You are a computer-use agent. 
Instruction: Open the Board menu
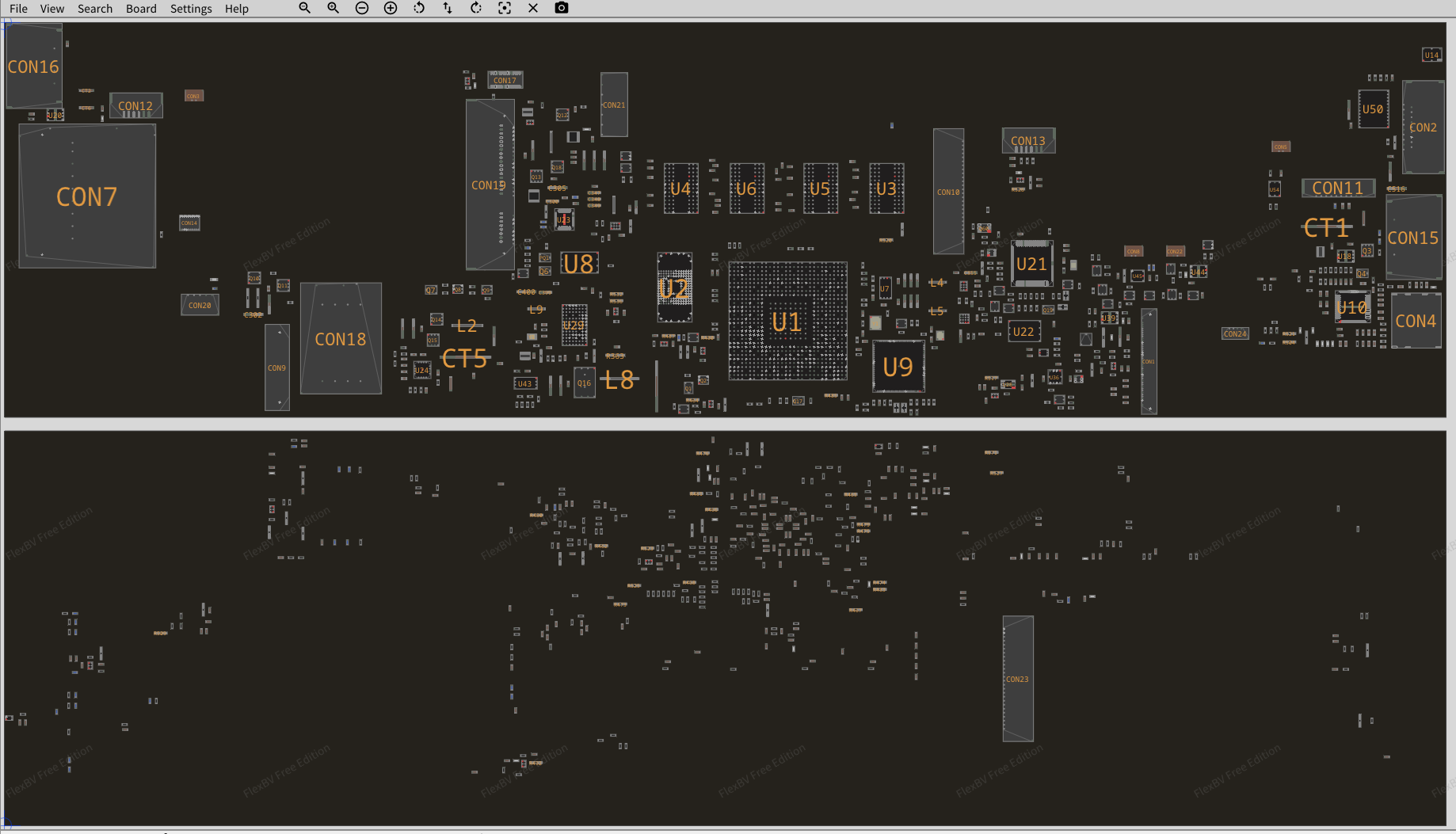click(141, 9)
